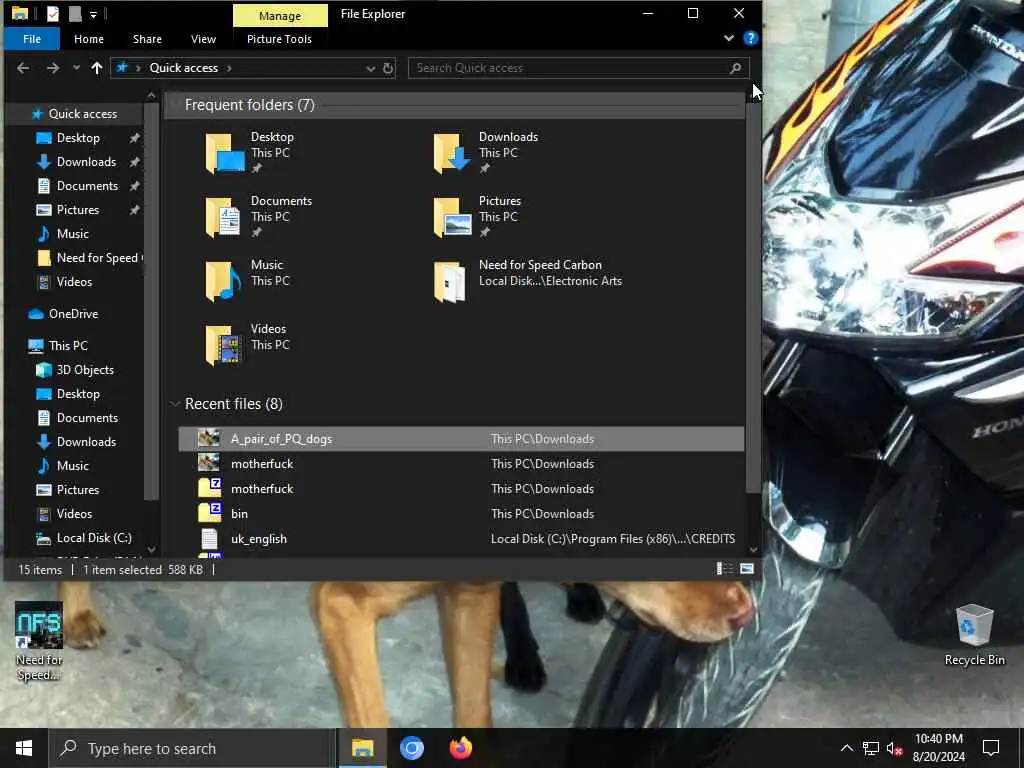Click Quick access in the address bar
Screen dimensions: 1024x768
click(184, 68)
